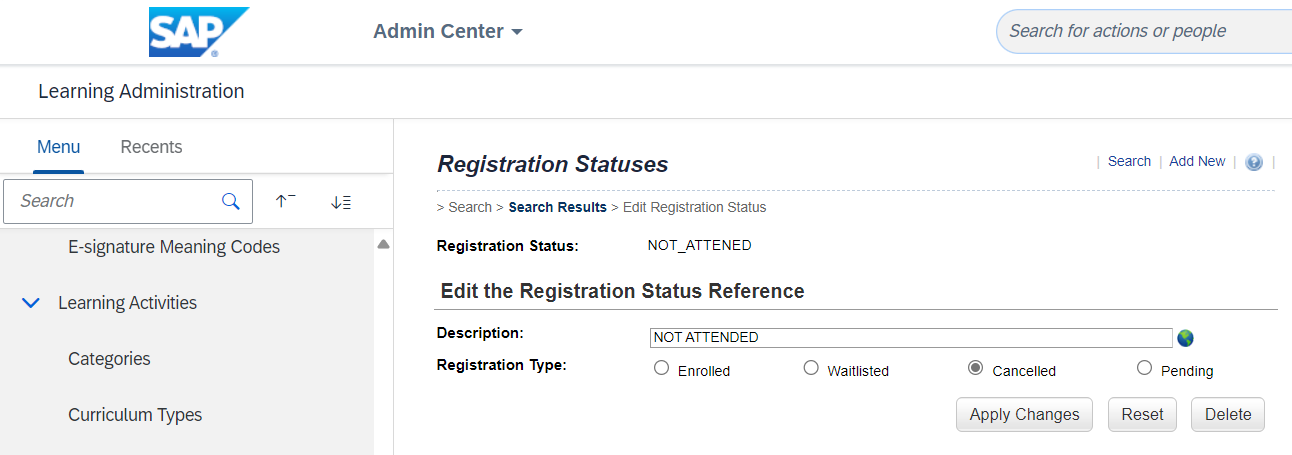Click the expand-all list icon
The width and height of the screenshot is (1292, 455).
[341, 202]
